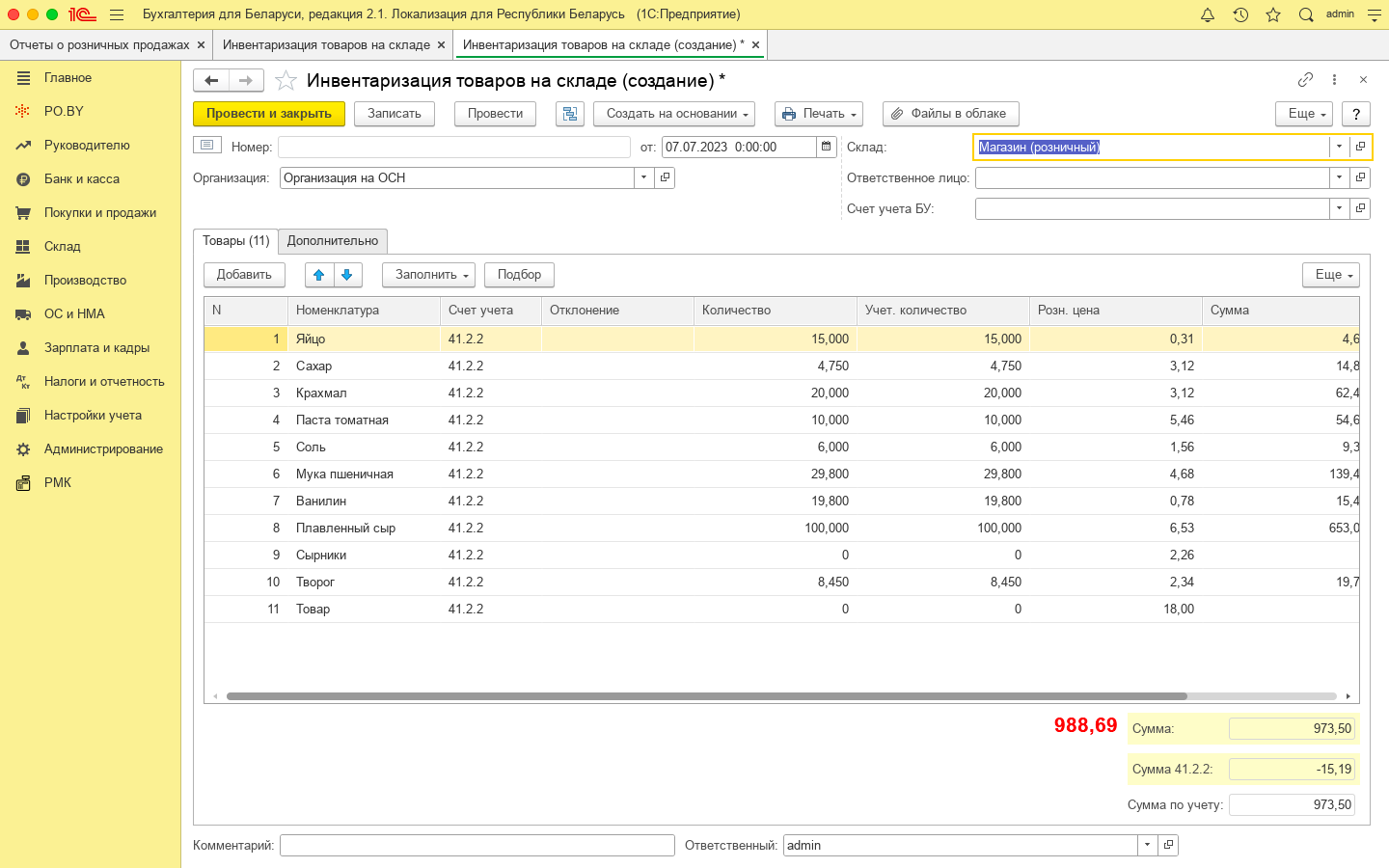Open the Печать dropdown menu
The height and width of the screenshot is (868, 1389).
[818, 114]
